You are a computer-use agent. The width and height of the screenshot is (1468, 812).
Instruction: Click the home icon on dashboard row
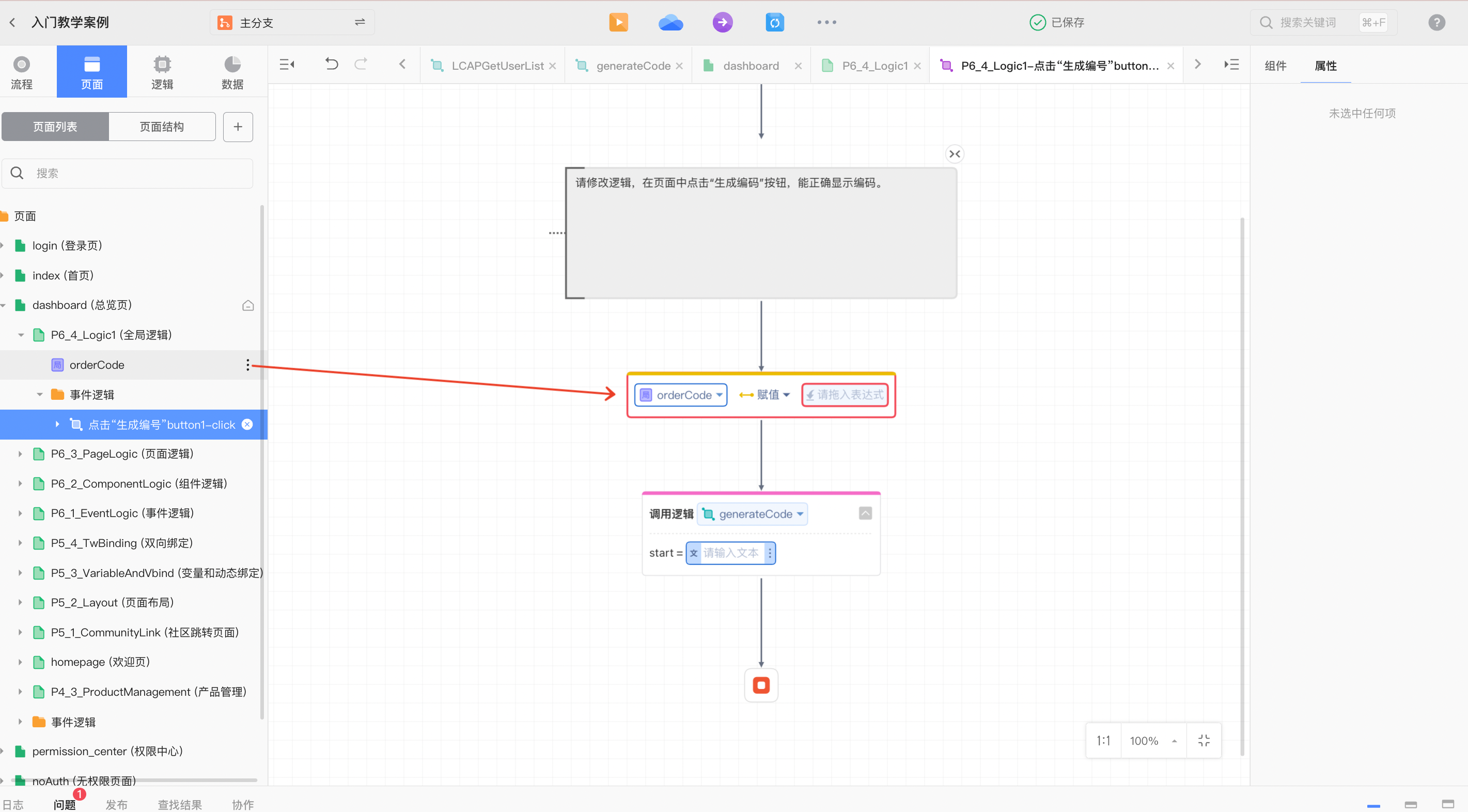(248, 305)
